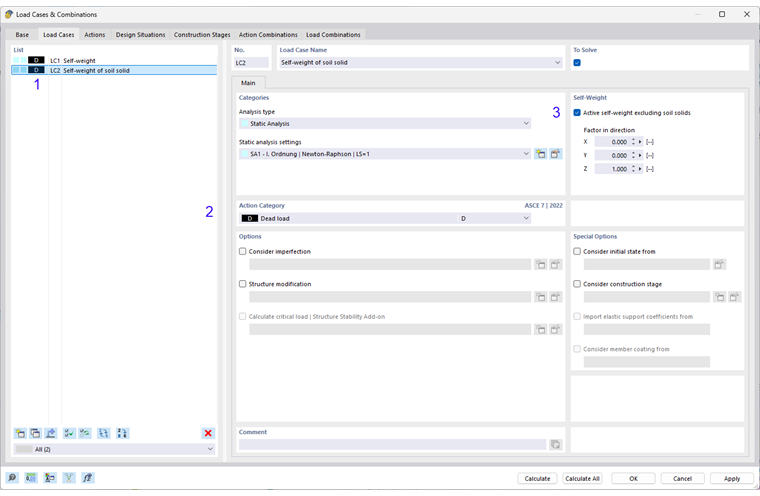Toggle the To Solve checkbox
This screenshot has height=496, width=760.
pyautogui.click(x=577, y=63)
